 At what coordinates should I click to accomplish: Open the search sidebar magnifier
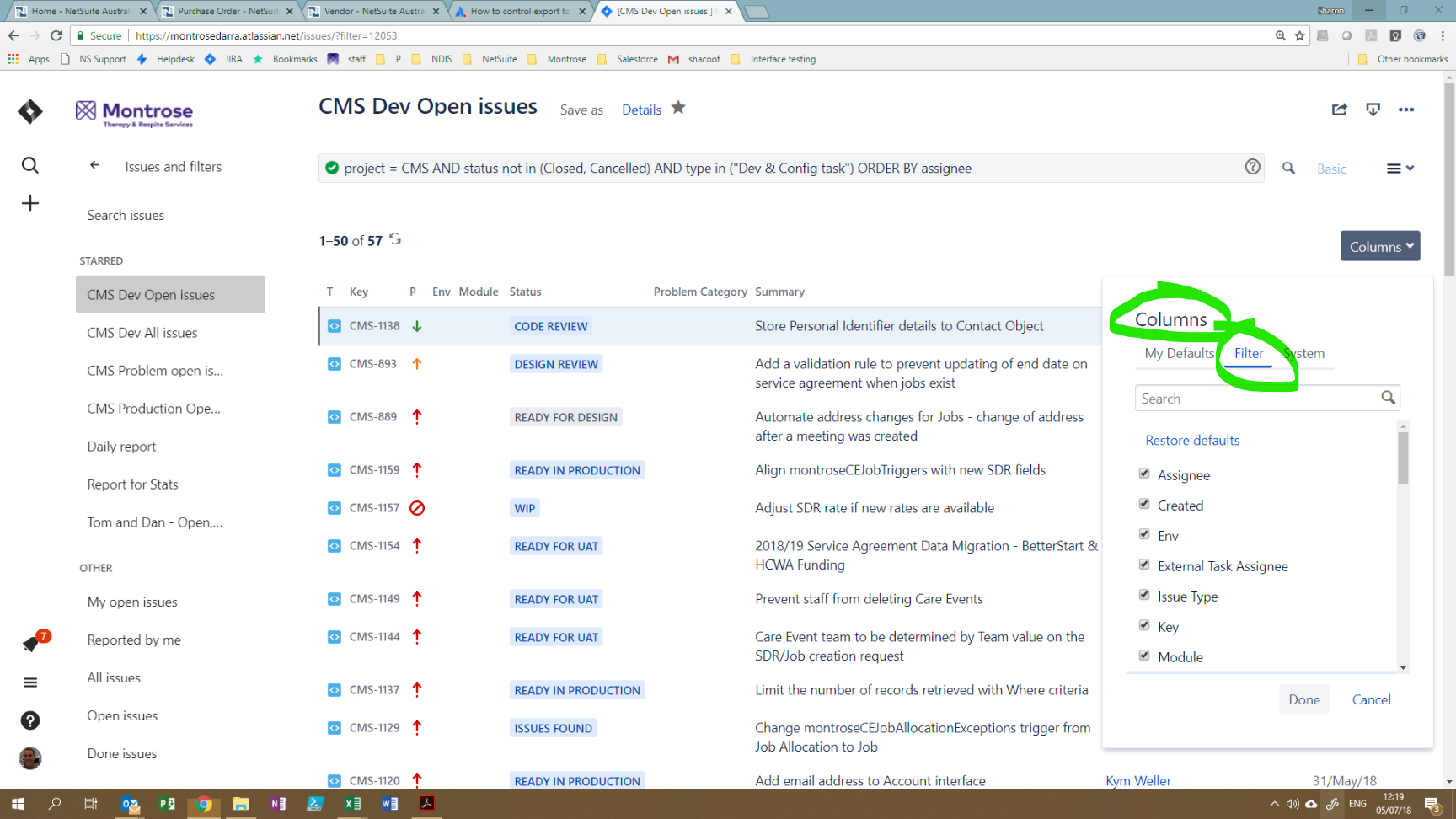pyautogui.click(x=30, y=165)
